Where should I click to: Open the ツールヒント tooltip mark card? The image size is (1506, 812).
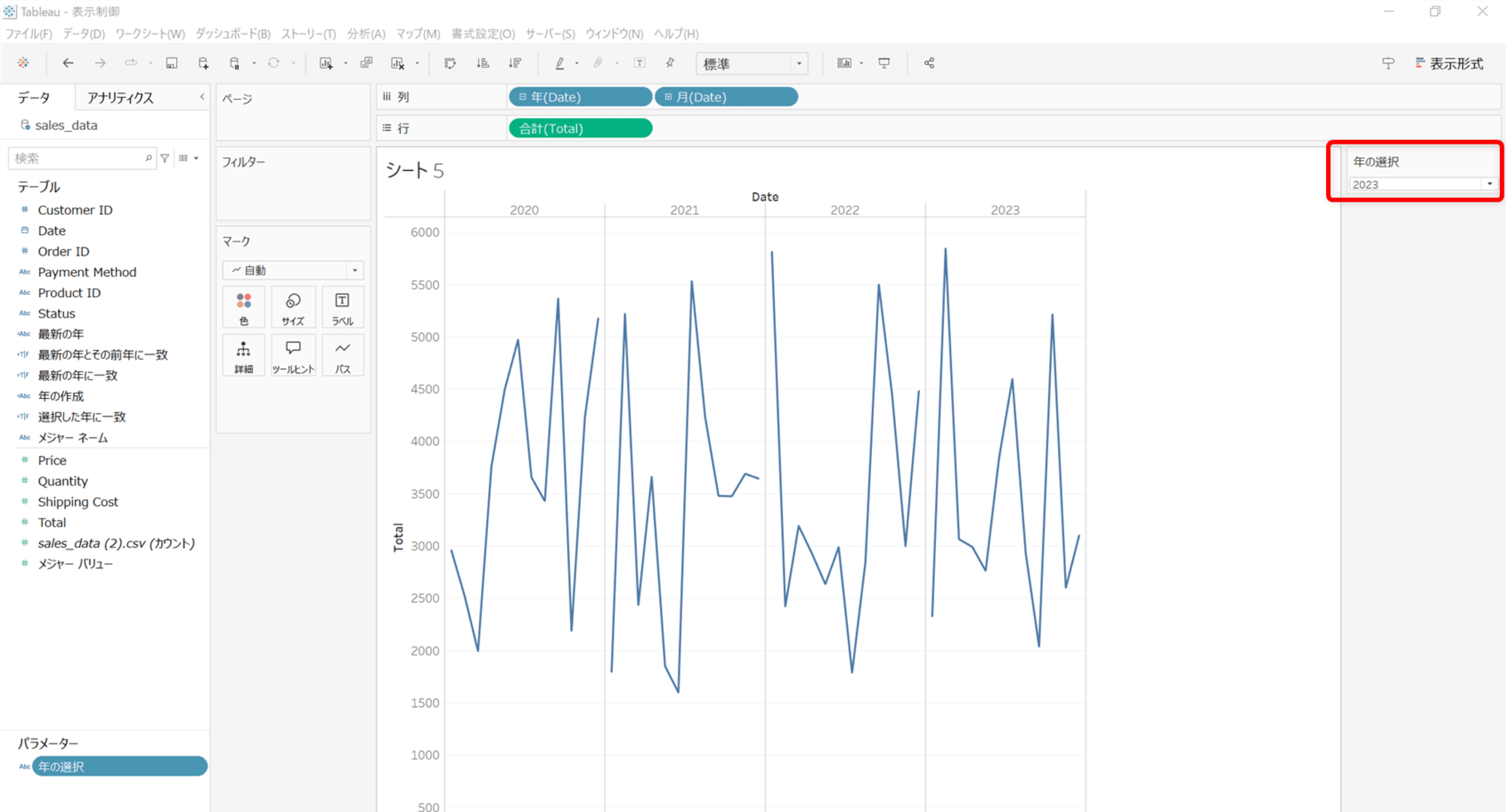[x=293, y=356]
